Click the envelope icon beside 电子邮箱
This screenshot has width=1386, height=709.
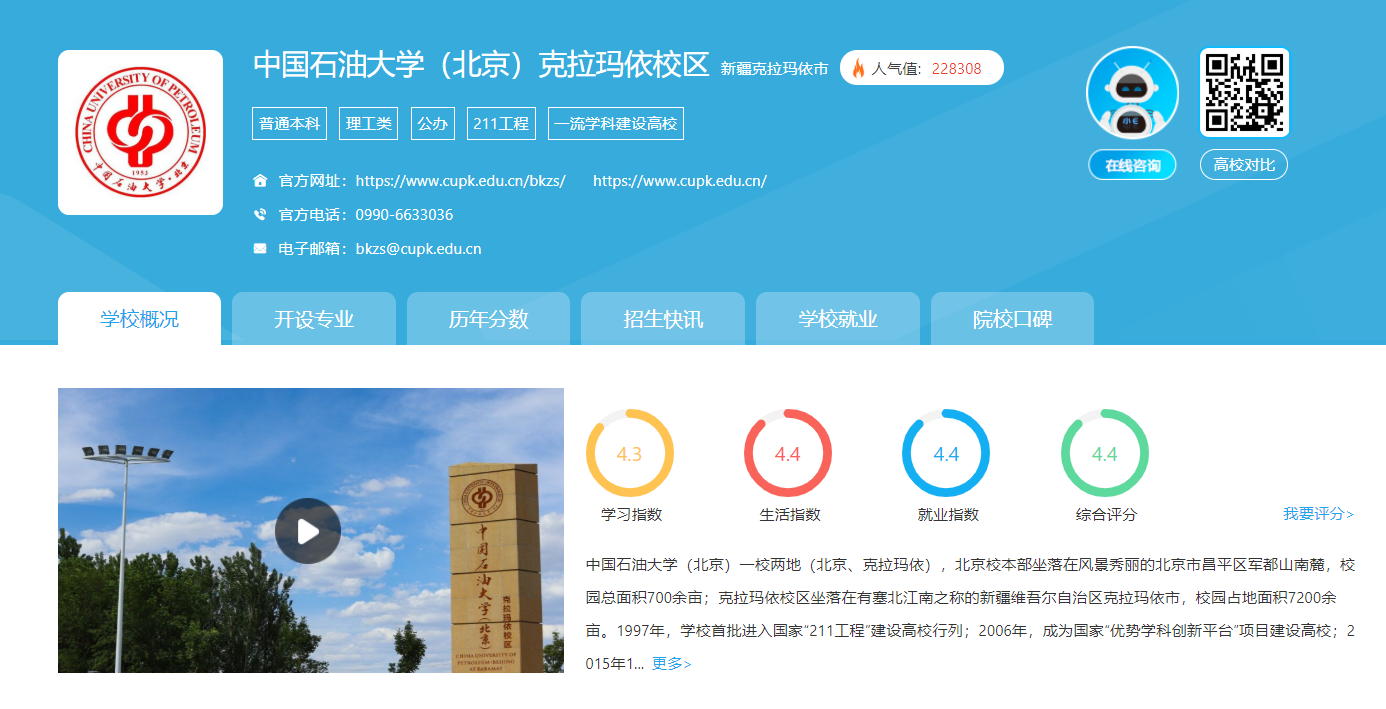(260, 249)
